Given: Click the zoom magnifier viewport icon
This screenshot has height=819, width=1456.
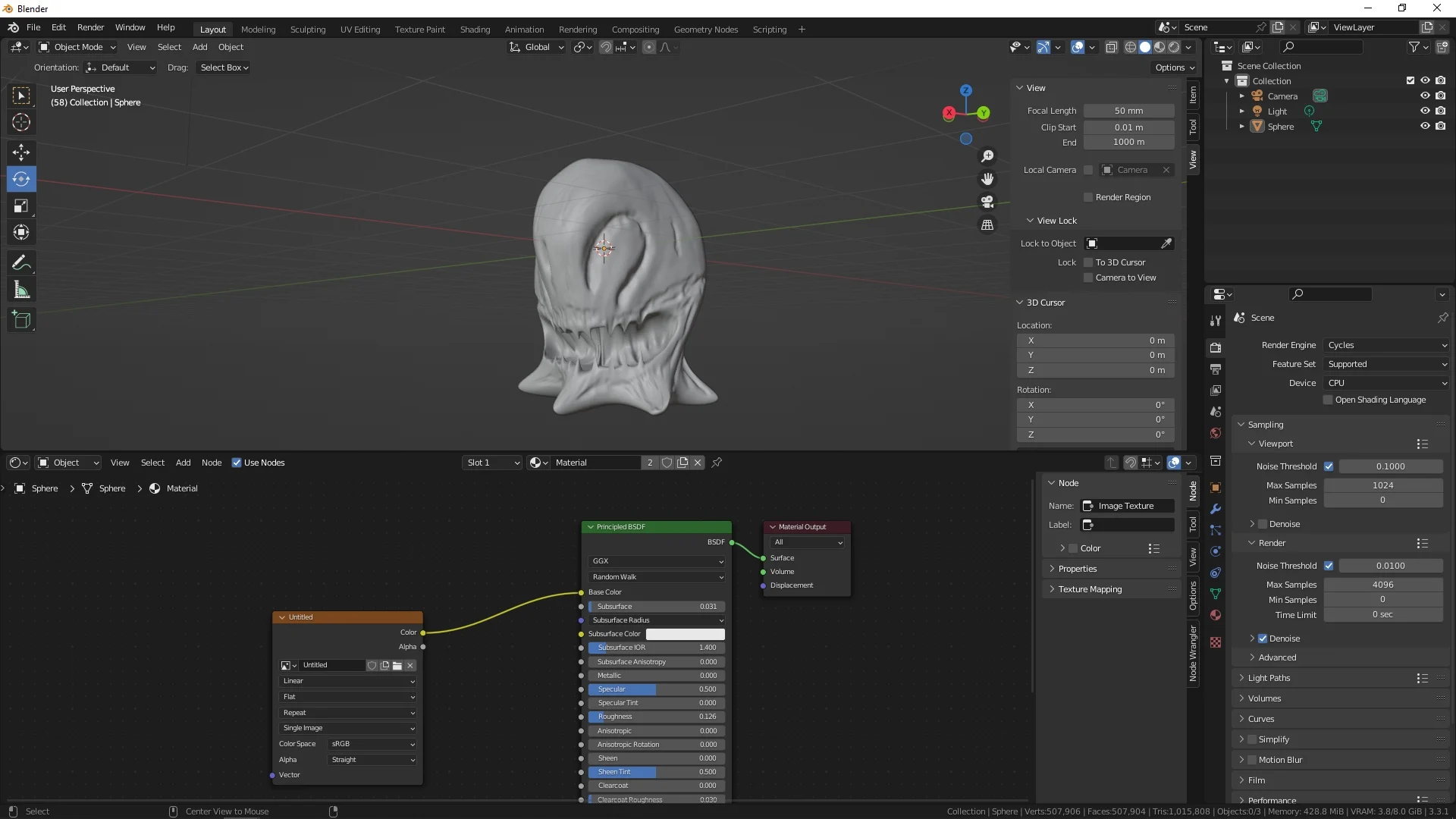Looking at the screenshot, I should click(987, 156).
